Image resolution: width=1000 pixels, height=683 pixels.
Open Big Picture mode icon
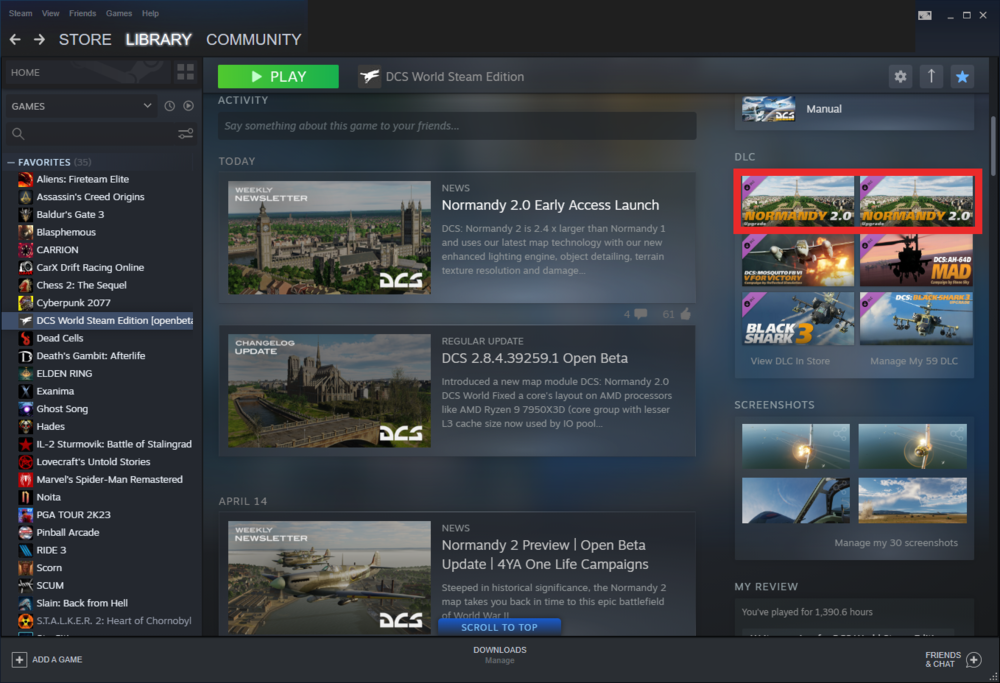click(x=924, y=15)
